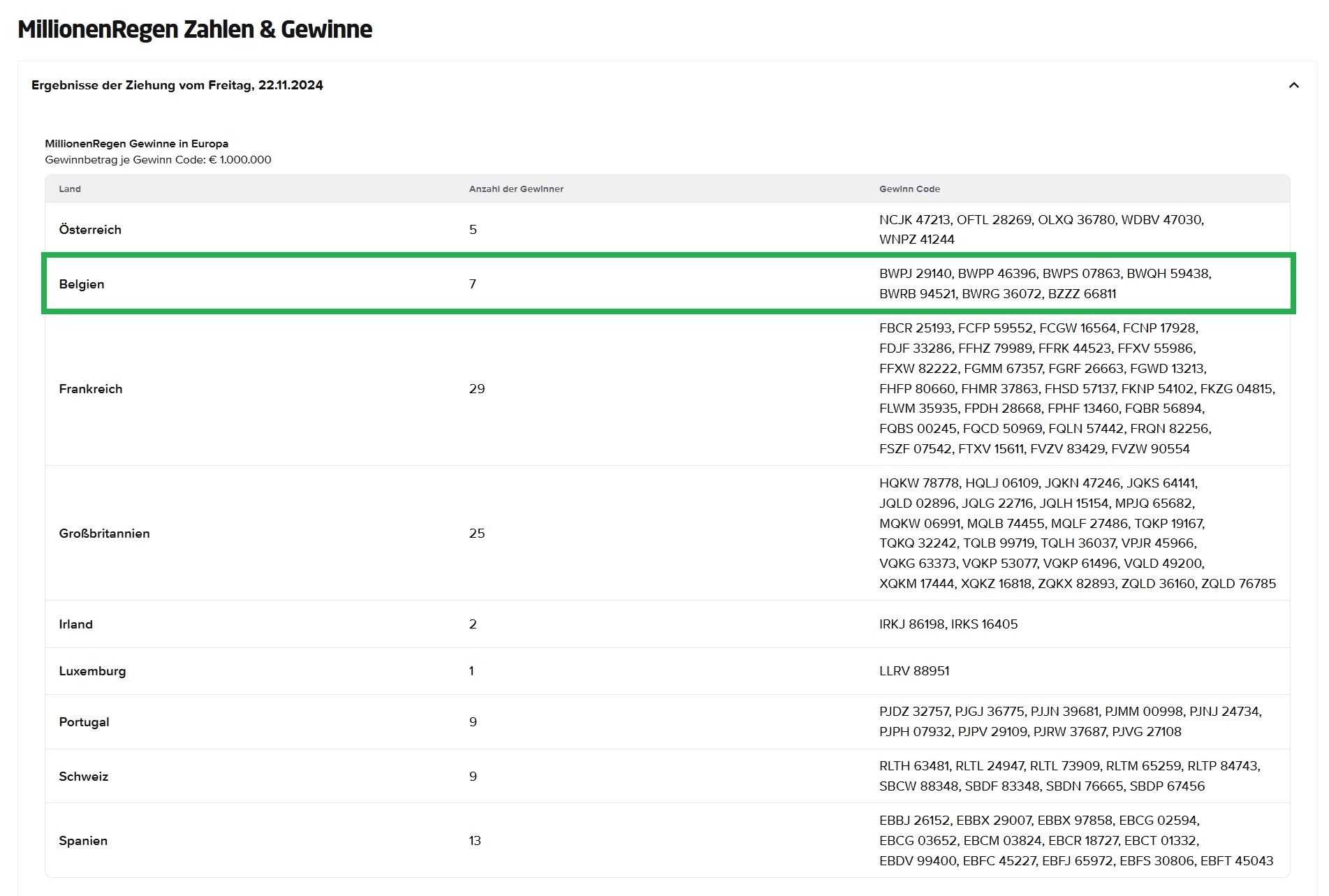Screen dimensions: 1329x896
Task: Click the 'Land' column header
Action: [x=70, y=189]
